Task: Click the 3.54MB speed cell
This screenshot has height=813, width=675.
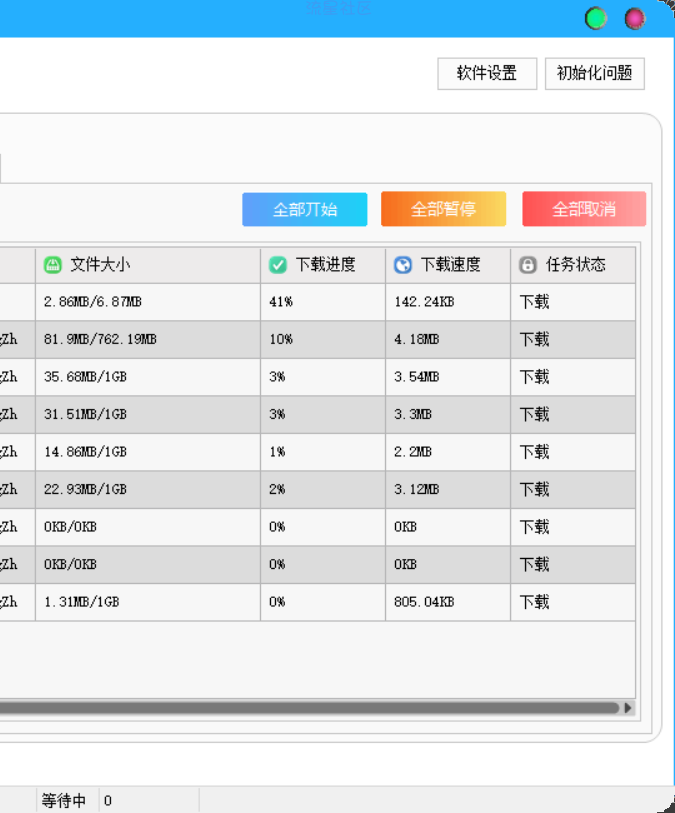Action: click(448, 377)
